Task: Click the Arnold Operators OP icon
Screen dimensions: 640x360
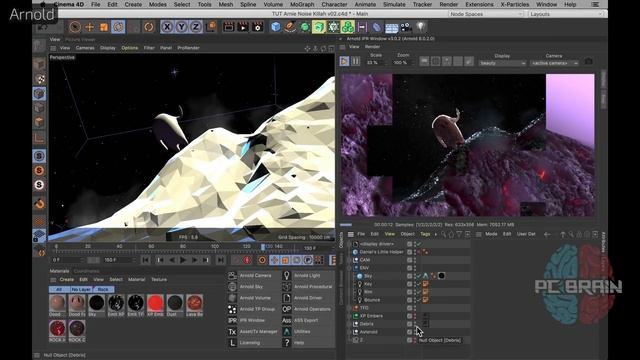Action: coord(287,309)
